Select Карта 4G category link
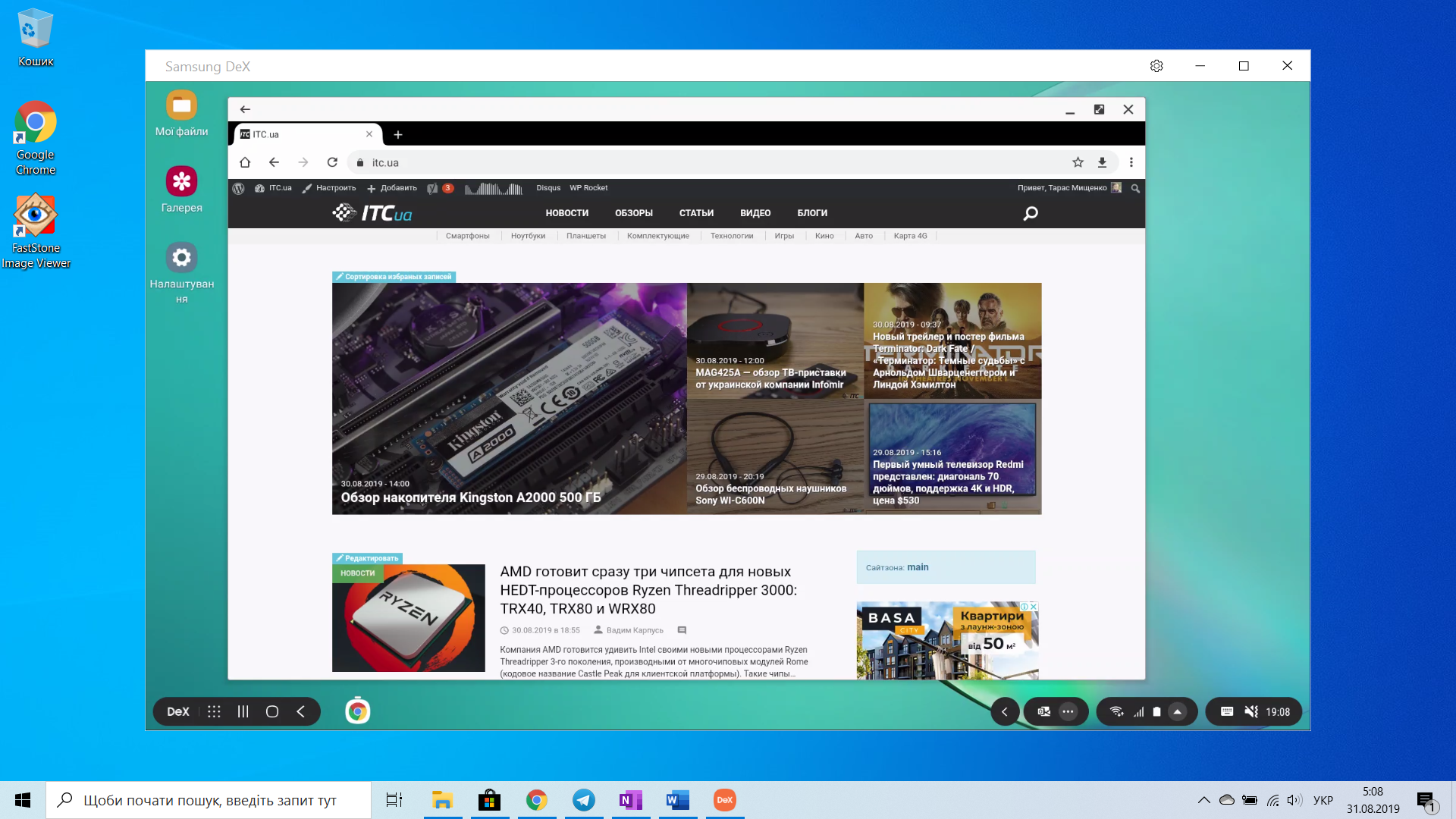The height and width of the screenshot is (819, 1456). click(910, 236)
